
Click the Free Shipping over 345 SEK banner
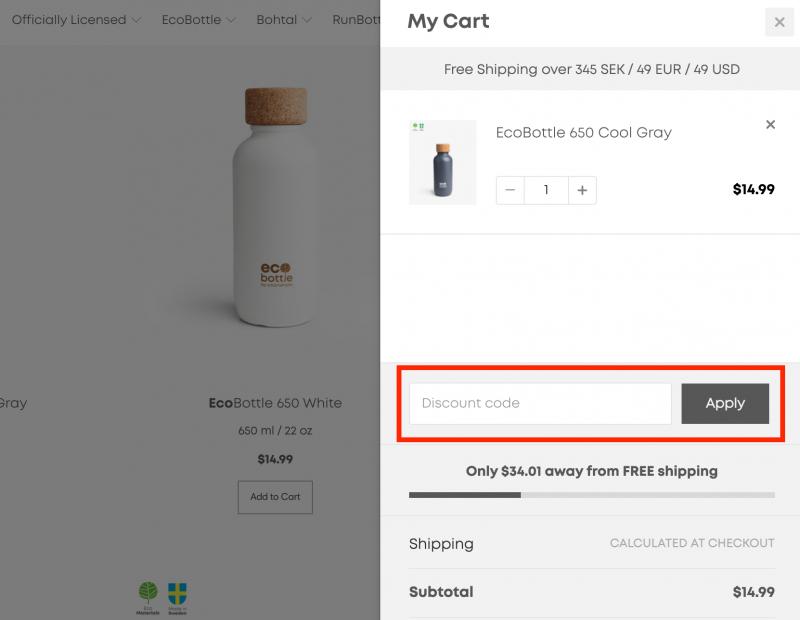pos(591,69)
